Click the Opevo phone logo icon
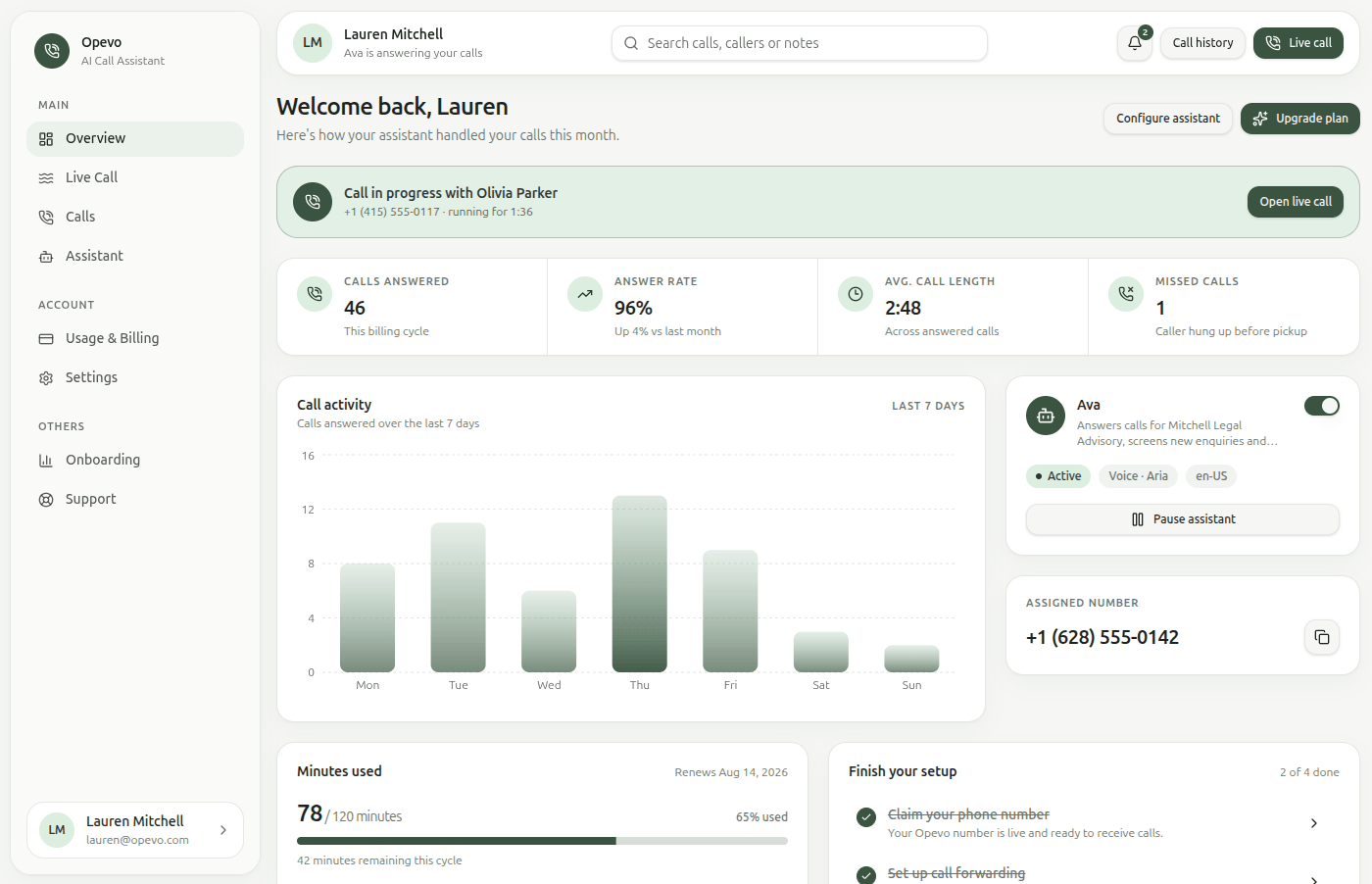Viewport: 1372px width, 884px height. [x=52, y=51]
